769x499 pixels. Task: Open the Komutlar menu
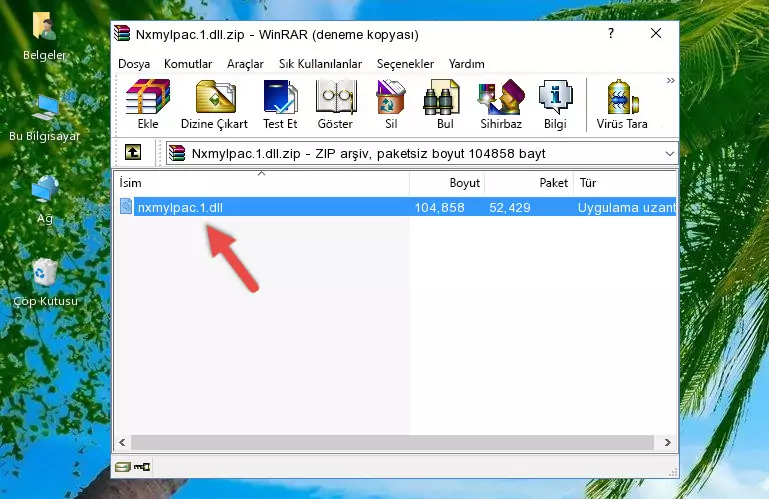[x=188, y=64]
